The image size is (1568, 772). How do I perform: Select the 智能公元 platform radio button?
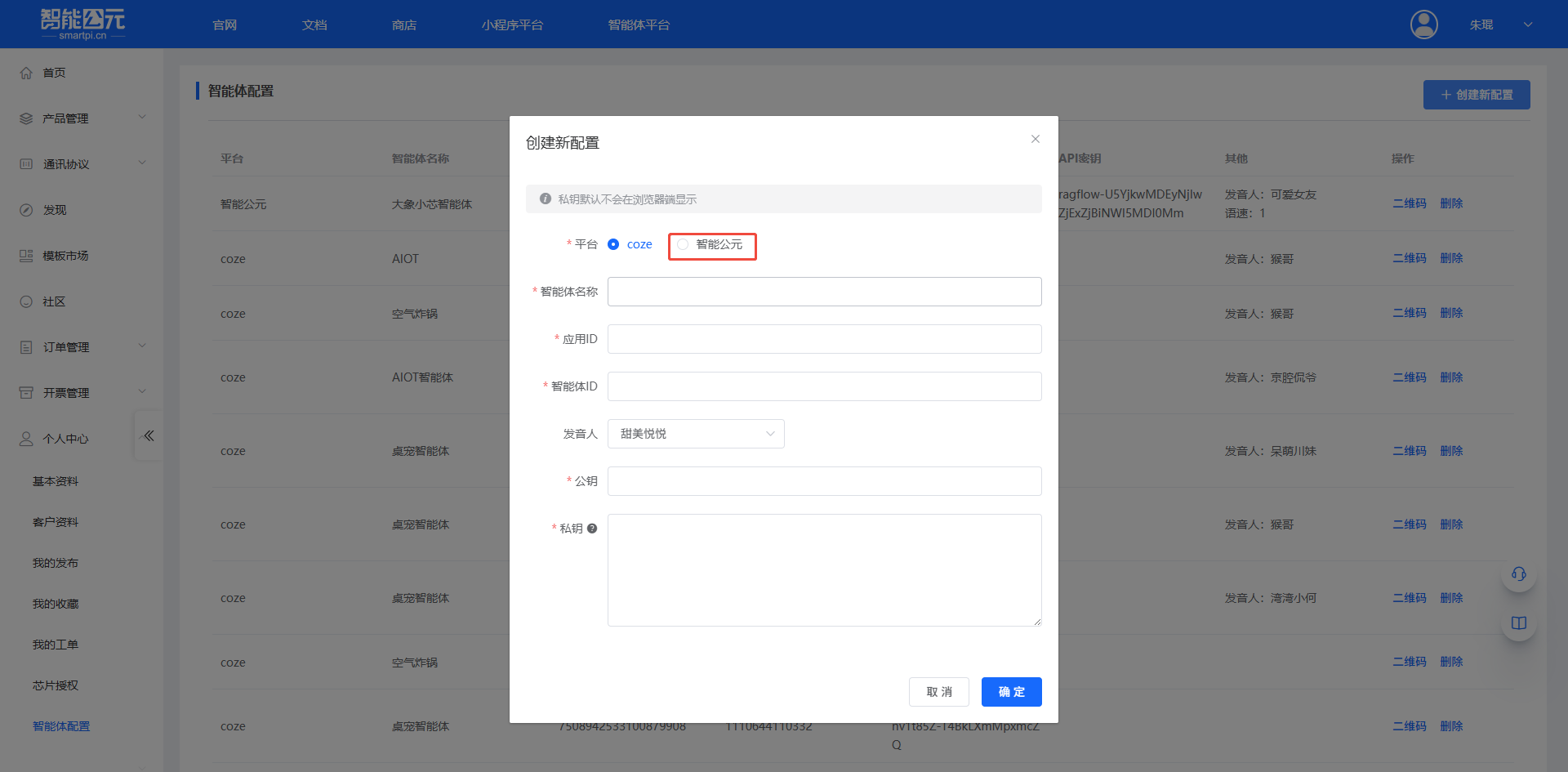(683, 244)
